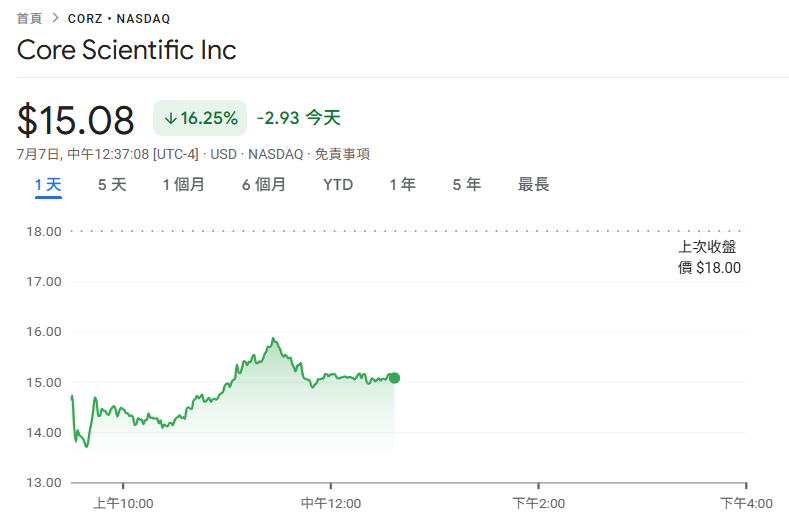Open the 免責事項 disclaimer link
The width and height of the screenshot is (789, 529).
click(342, 154)
